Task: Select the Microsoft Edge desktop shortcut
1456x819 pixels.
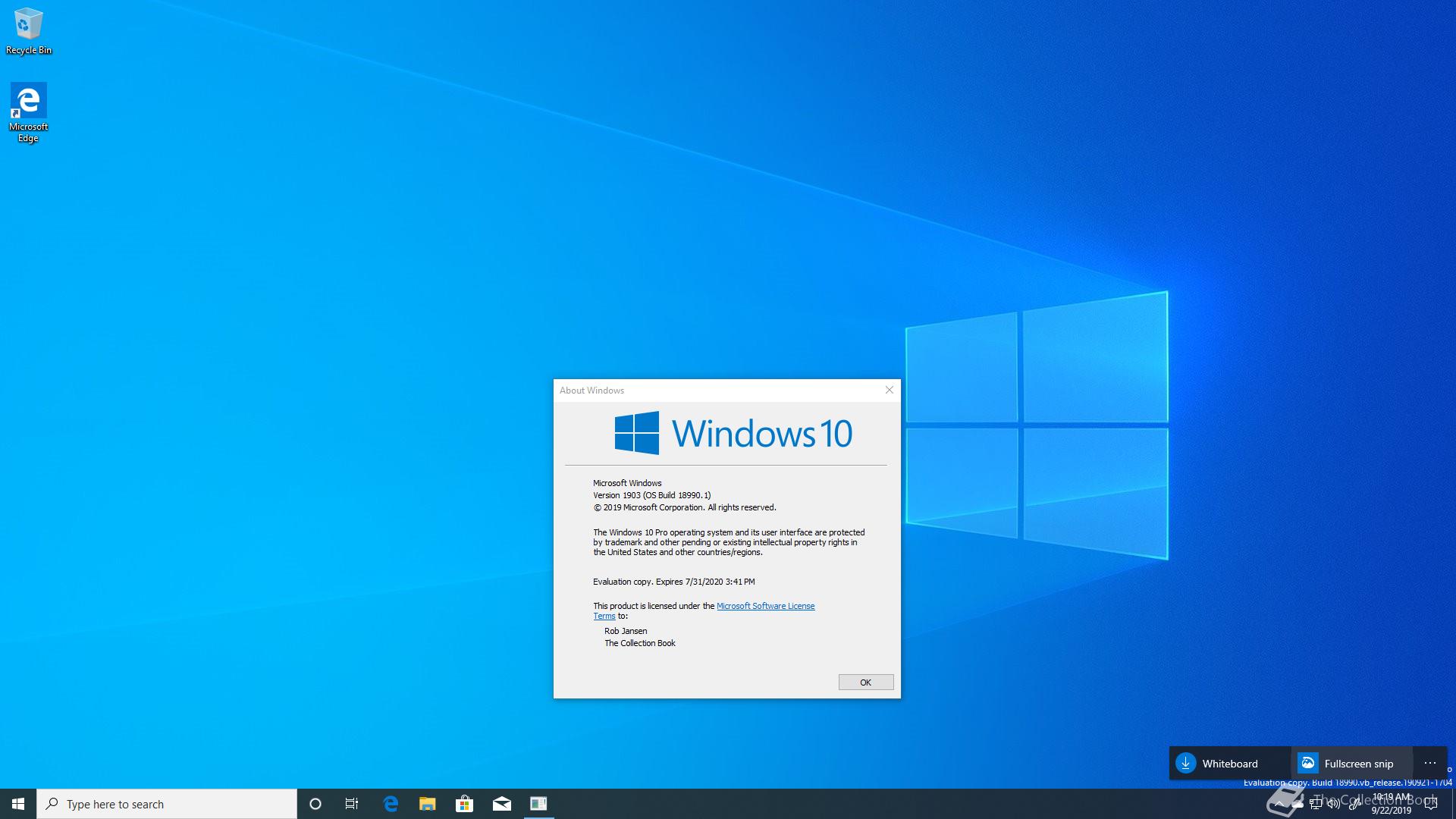Action: coord(28,112)
